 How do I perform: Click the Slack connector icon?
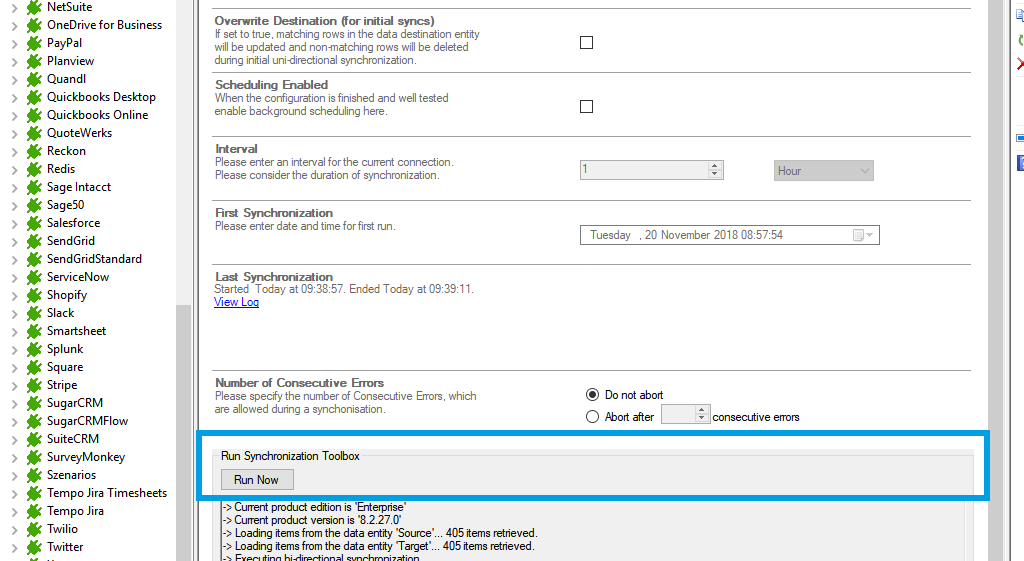pyautogui.click(x=34, y=313)
